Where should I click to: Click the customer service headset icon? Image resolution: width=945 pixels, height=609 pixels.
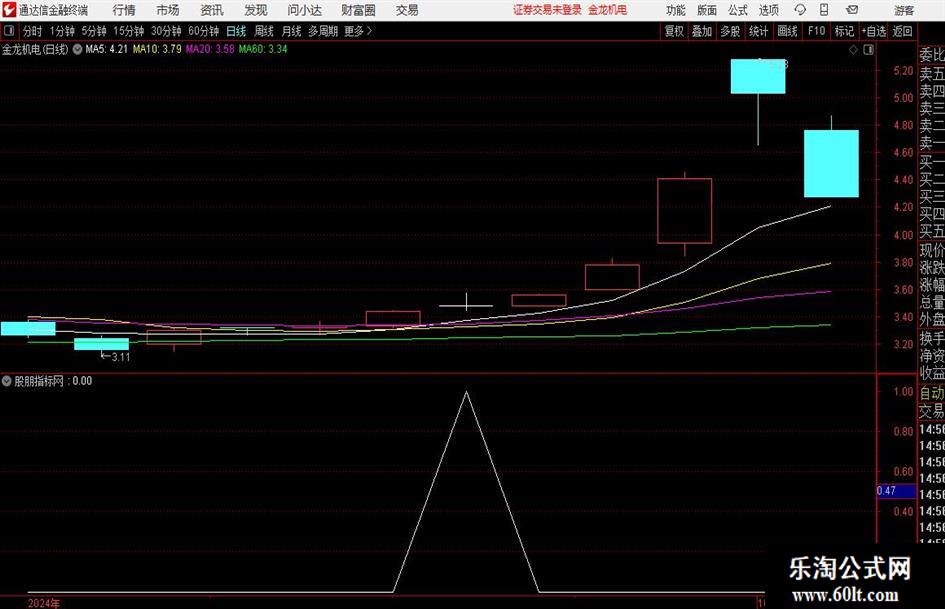(800, 10)
